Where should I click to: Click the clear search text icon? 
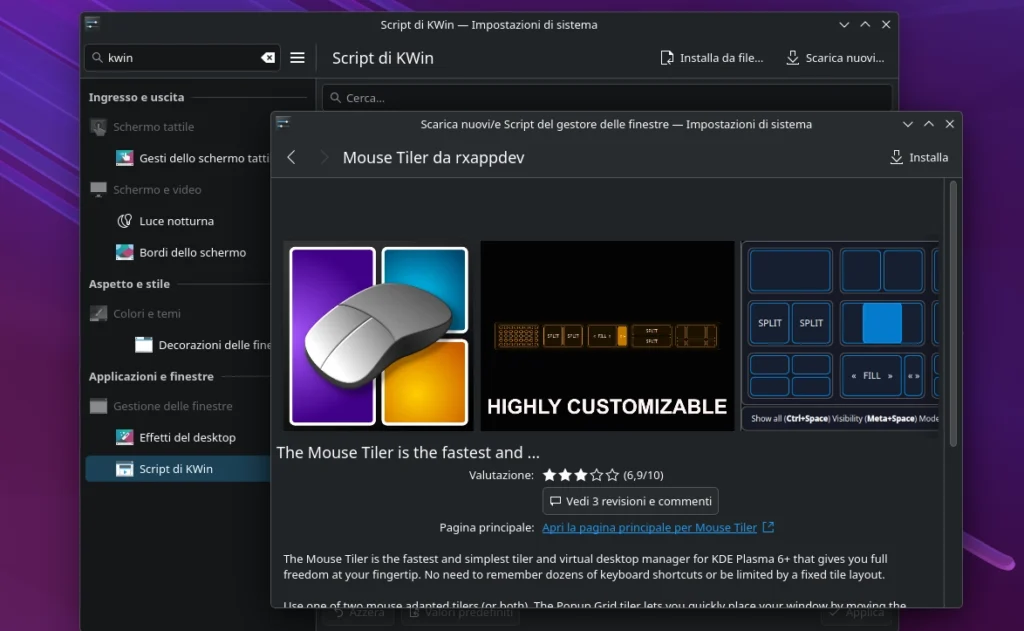(x=267, y=58)
